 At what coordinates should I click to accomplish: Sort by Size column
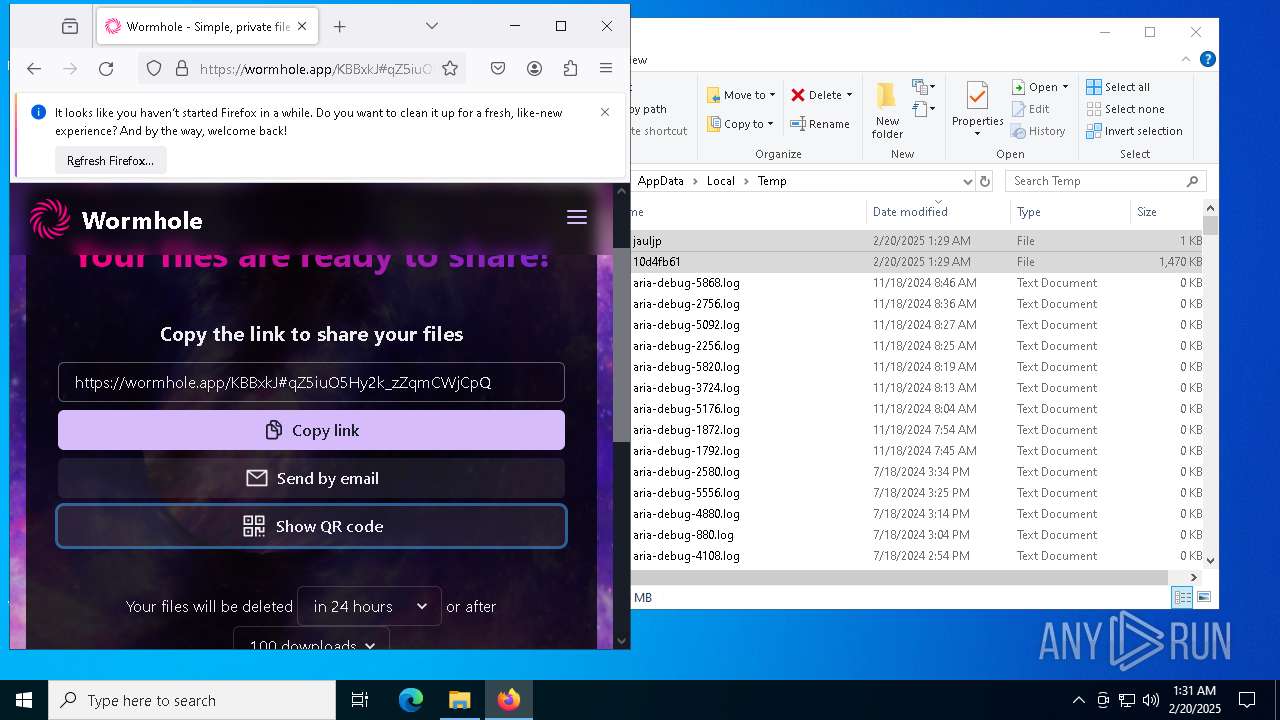1166,212
